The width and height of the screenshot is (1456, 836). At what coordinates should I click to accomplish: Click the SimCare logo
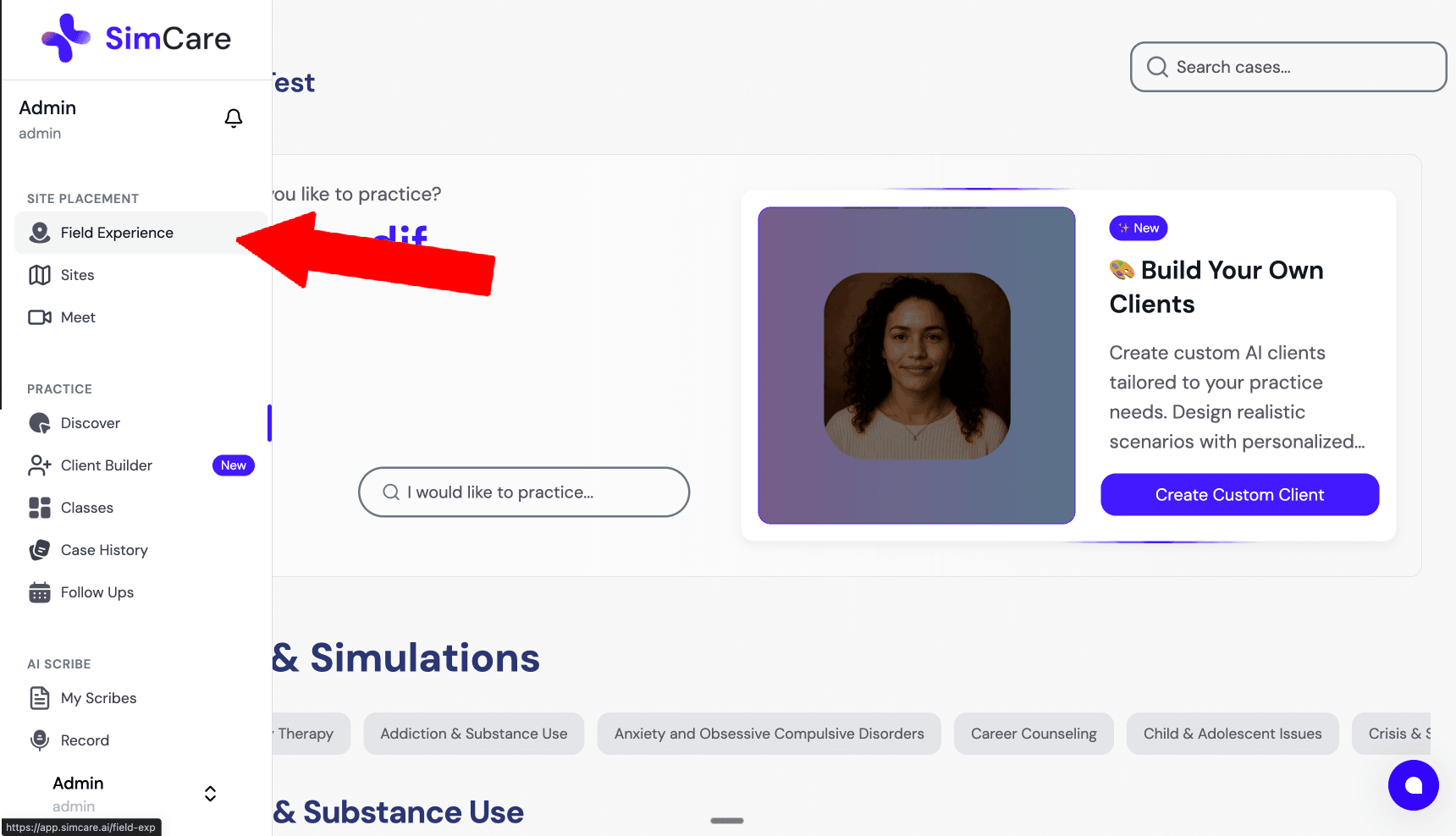(x=135, y=37)
